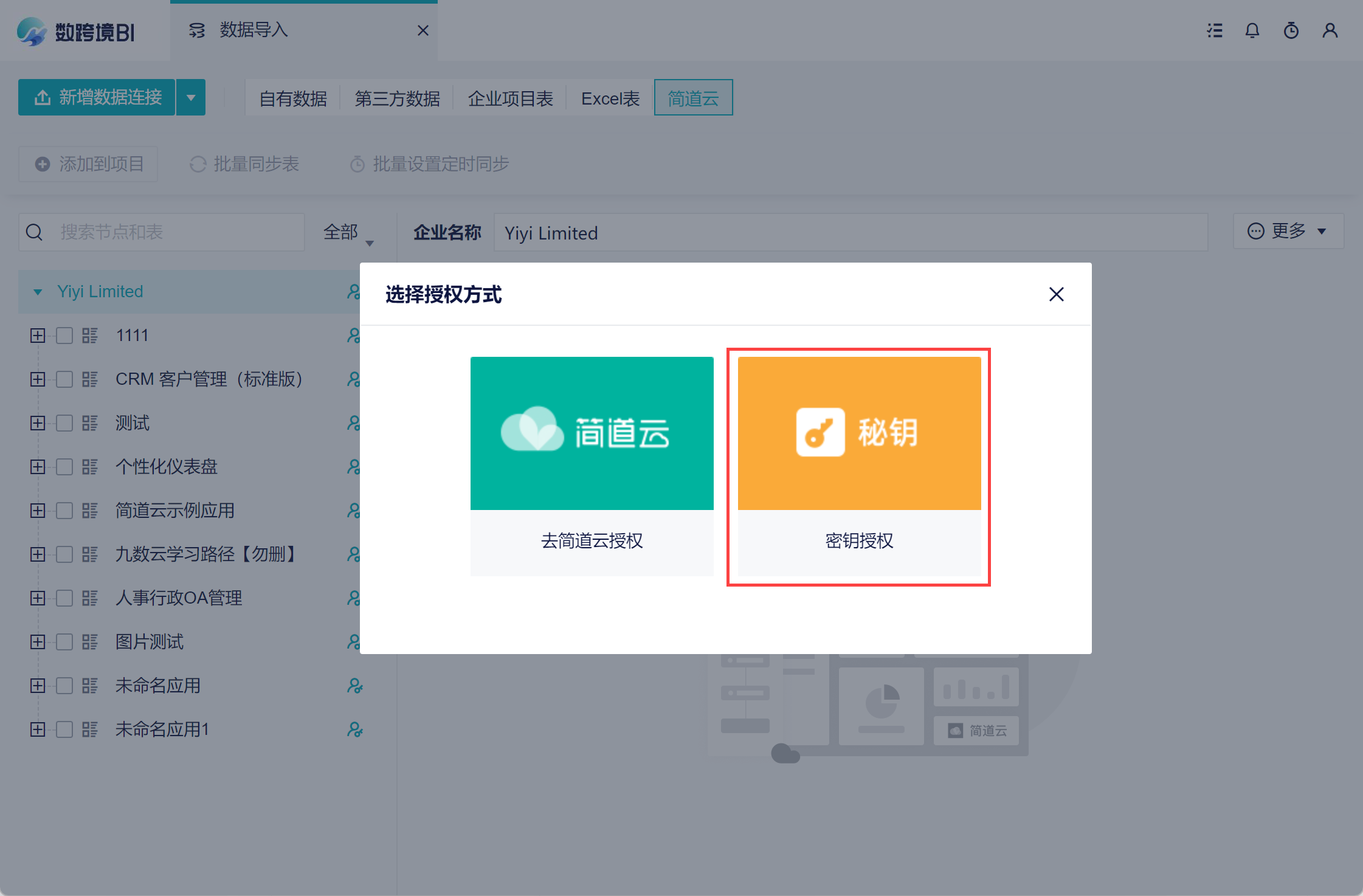Expand the 简道云示例应用 tree node
The height and width of the screenshot is (896, 1363).
[x=38, y=511]
